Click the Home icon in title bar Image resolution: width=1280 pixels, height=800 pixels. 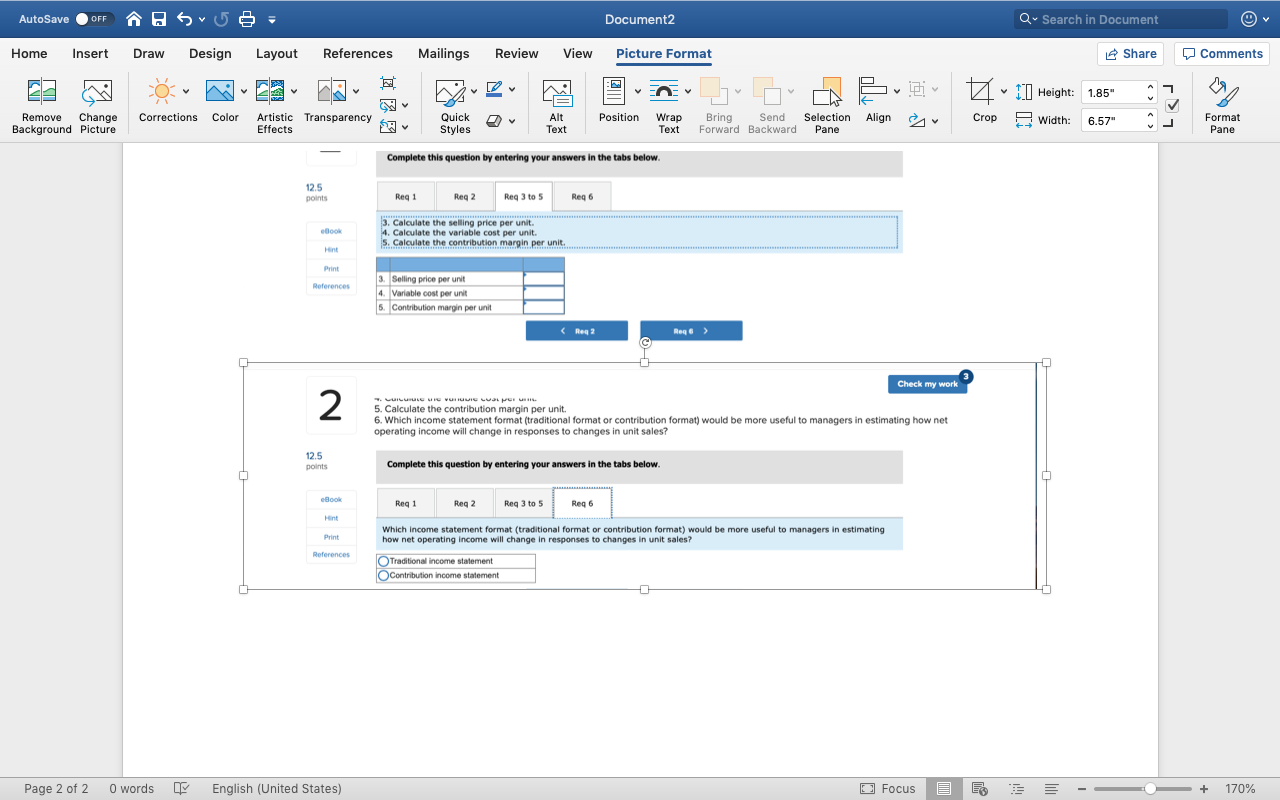134,19
